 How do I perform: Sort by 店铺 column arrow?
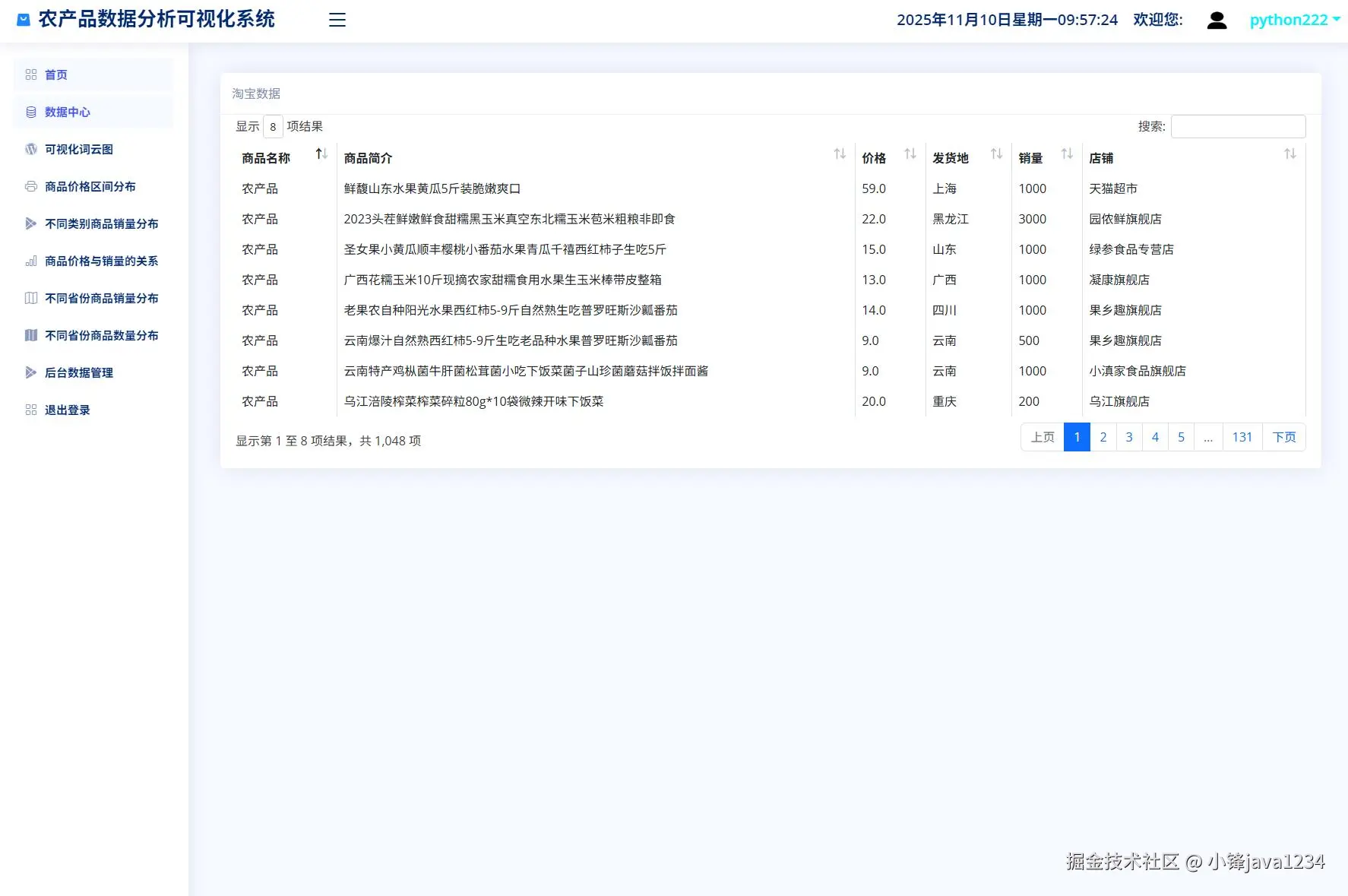coord(1290,154)
